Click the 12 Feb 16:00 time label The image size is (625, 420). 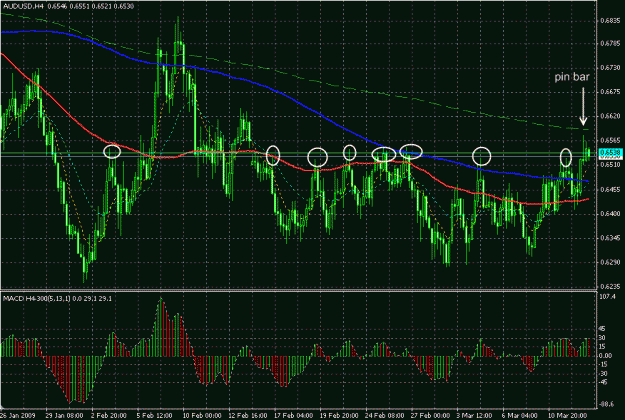coord(248,416)
